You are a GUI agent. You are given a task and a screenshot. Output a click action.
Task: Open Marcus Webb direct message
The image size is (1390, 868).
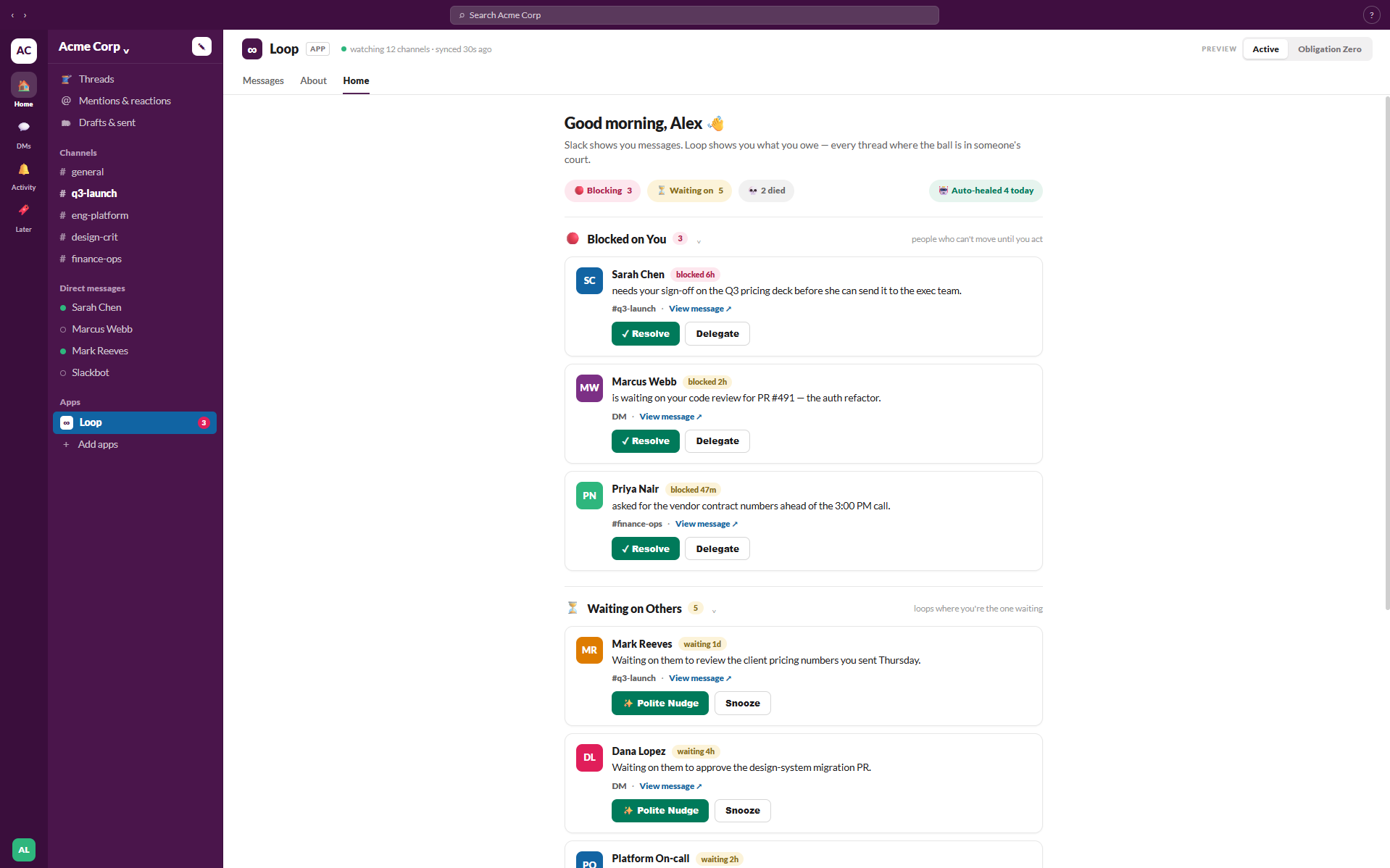(135, 329)
